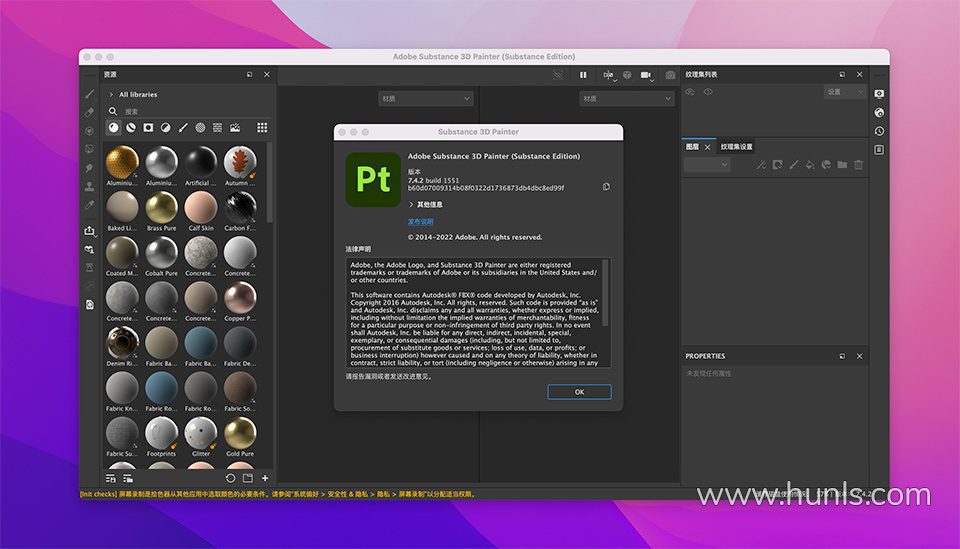Switch assets panel grid view icon
Image resolution: width=960 pixels, height=549 pixels.
[x=262, y=127]
